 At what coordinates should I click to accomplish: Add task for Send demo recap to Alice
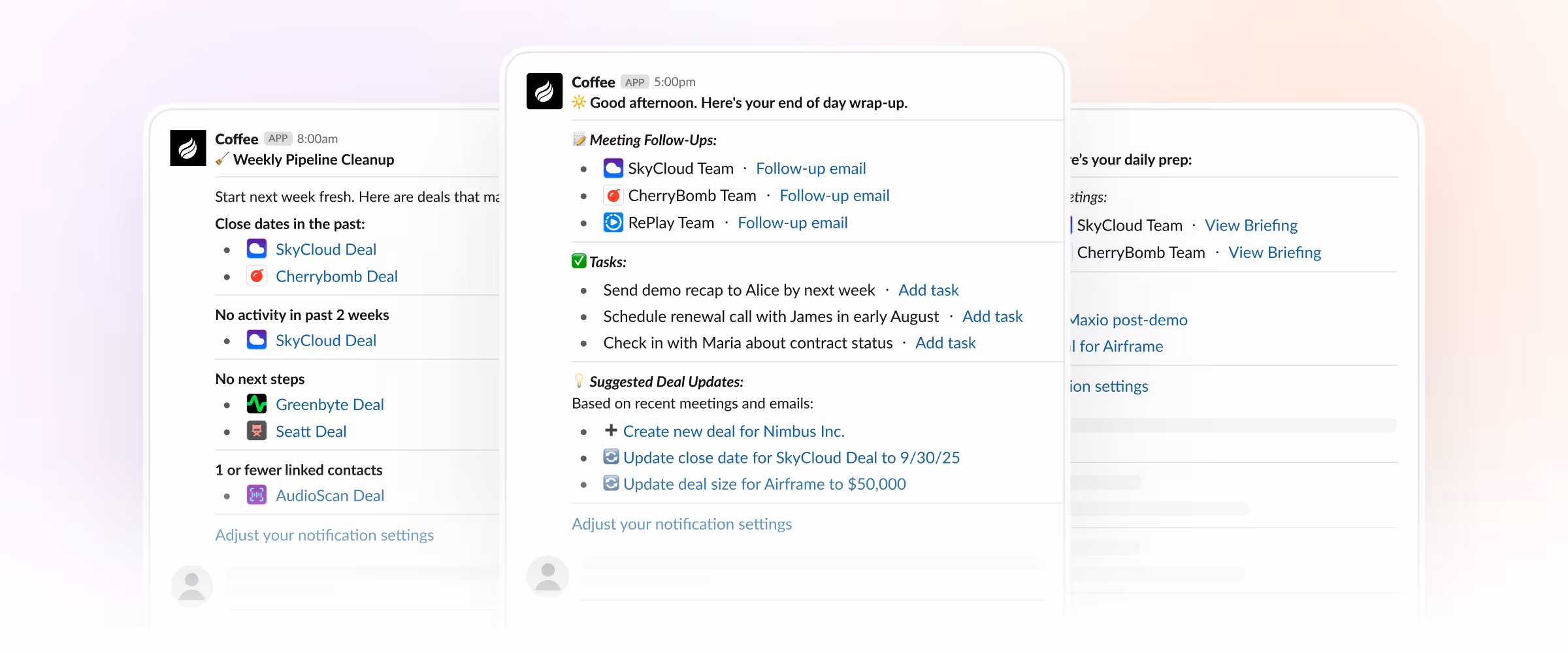pyautogui.click(x=928, y=290)
